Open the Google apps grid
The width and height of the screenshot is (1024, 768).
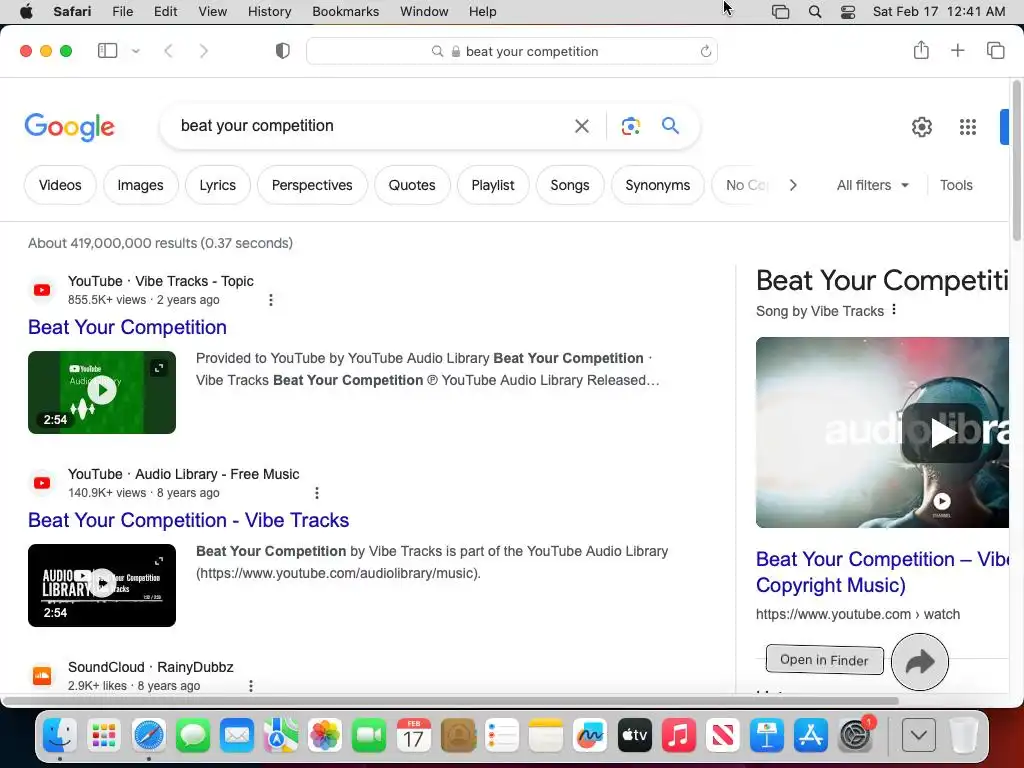coord(968,127)
